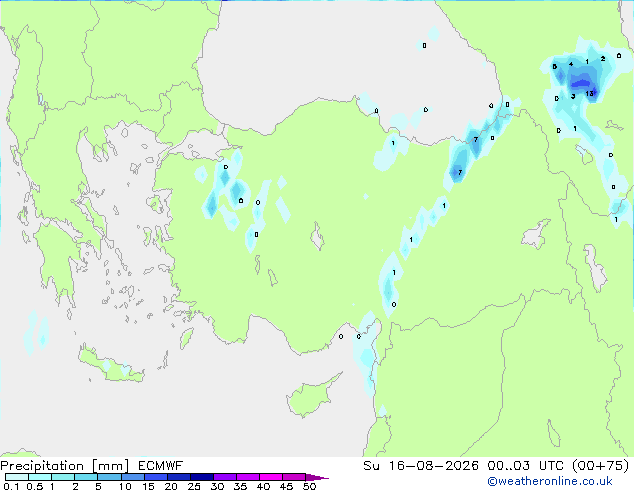Screen dimensions: 634x490
Task: Click the '13' precipitation value on the map
Action: pos(590,93)
